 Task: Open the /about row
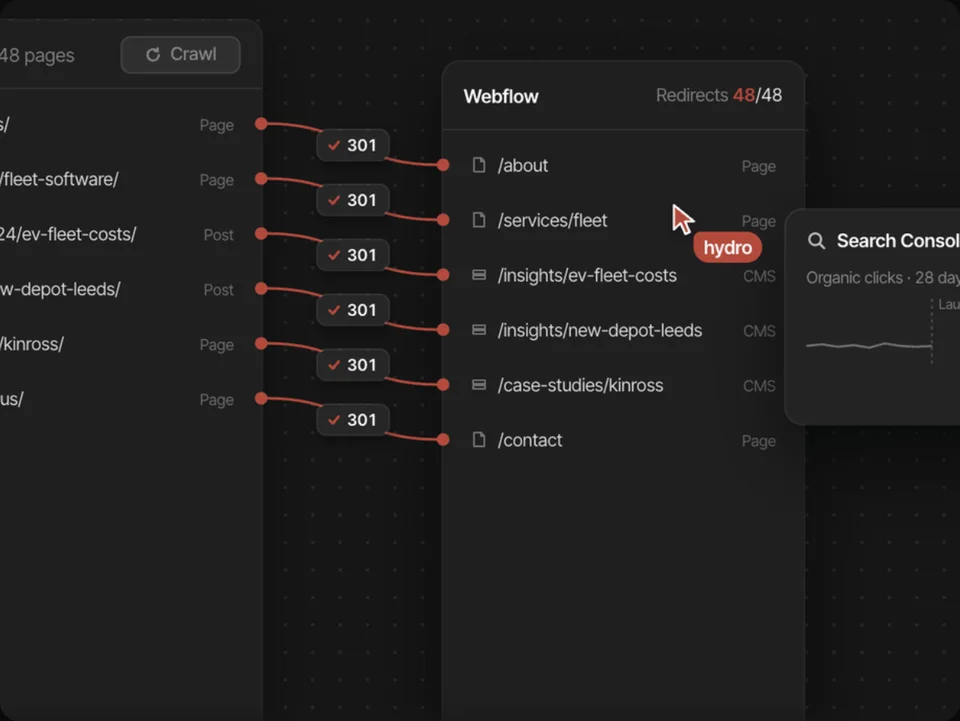pos(623,165)
